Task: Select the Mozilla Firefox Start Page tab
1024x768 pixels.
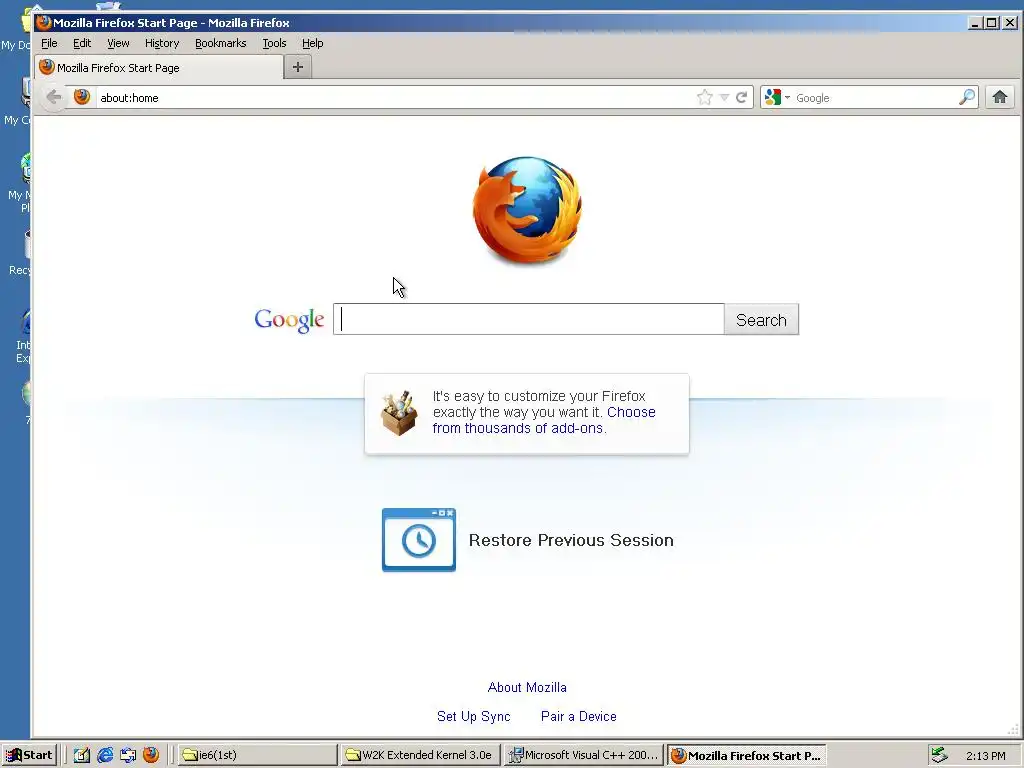Action: [x=159, y=67]
